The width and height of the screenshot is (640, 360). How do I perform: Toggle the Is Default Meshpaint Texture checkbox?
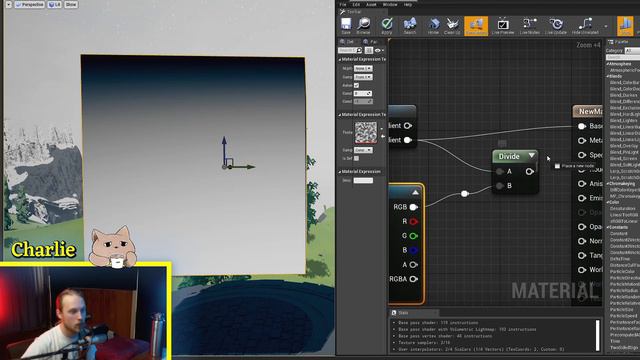coord(356,158)
